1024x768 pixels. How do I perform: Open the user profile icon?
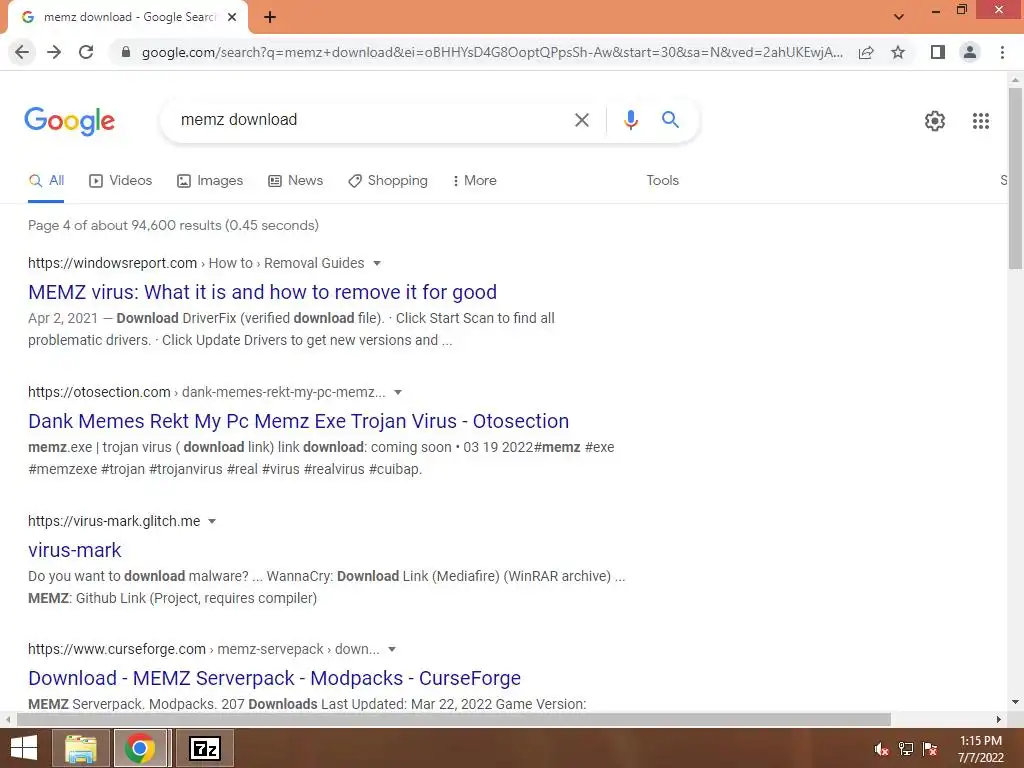pos(970,52)
